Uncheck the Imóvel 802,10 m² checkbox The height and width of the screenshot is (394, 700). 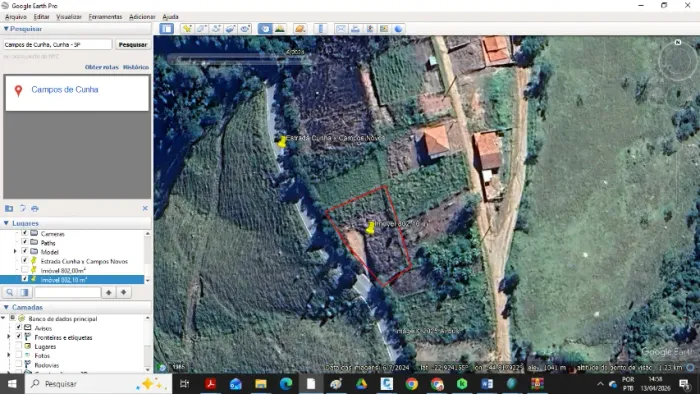point(25,279)
